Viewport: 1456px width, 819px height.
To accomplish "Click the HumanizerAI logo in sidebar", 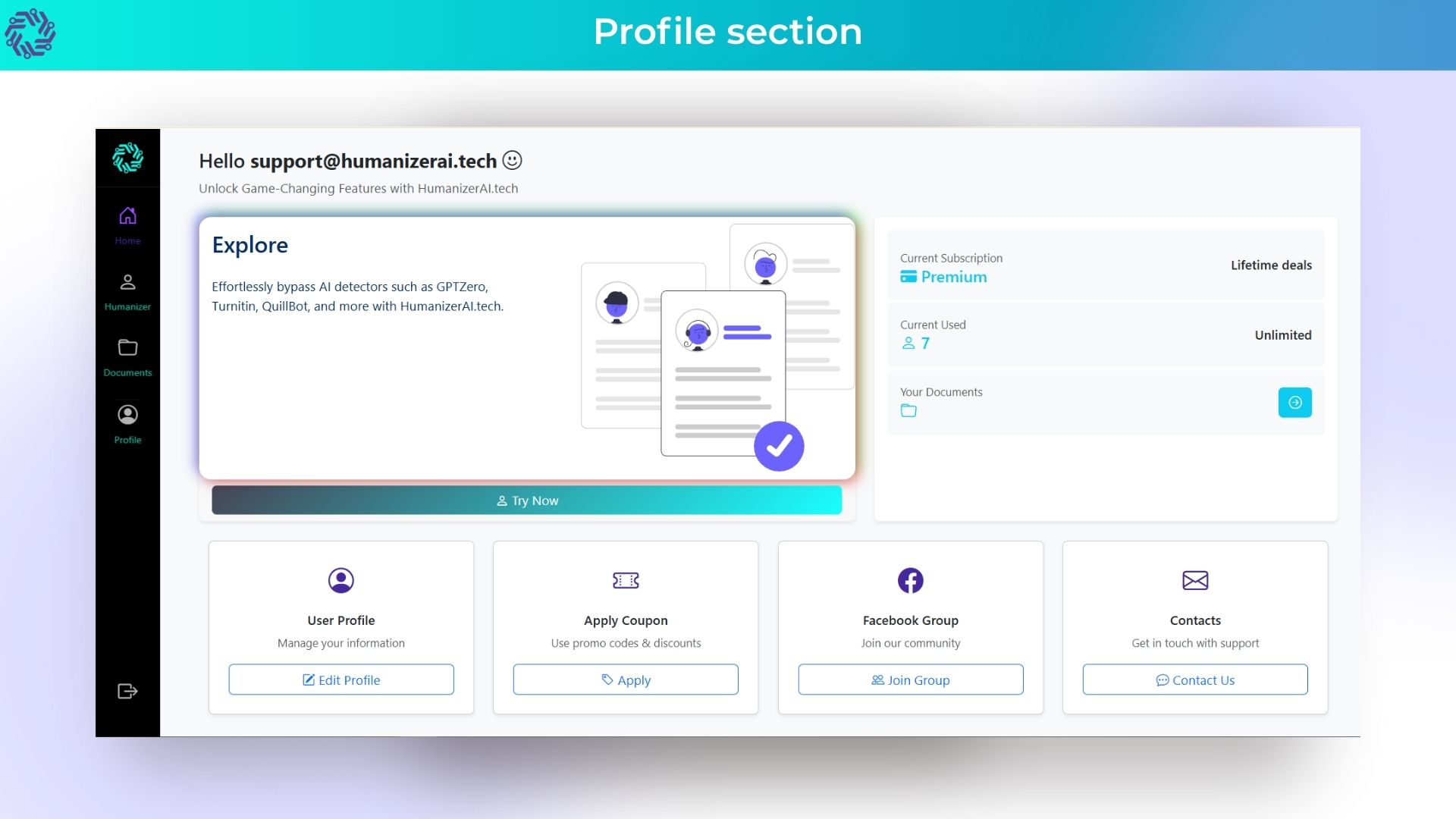I will coord(127,158).
